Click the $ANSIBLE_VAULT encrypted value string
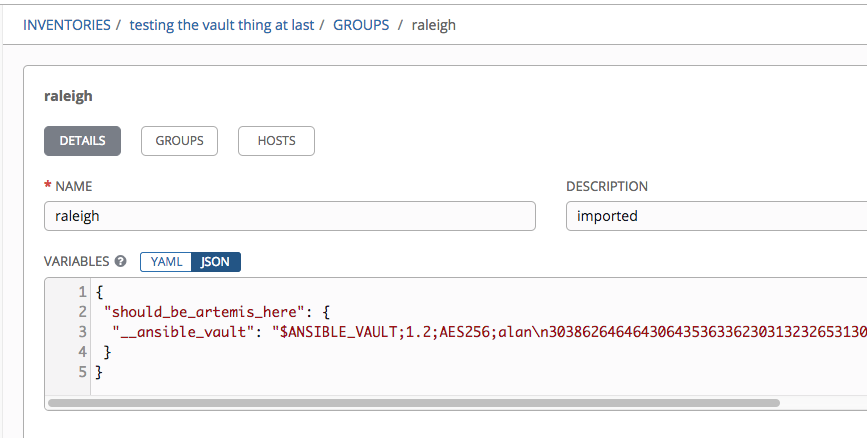 [569, 332]
